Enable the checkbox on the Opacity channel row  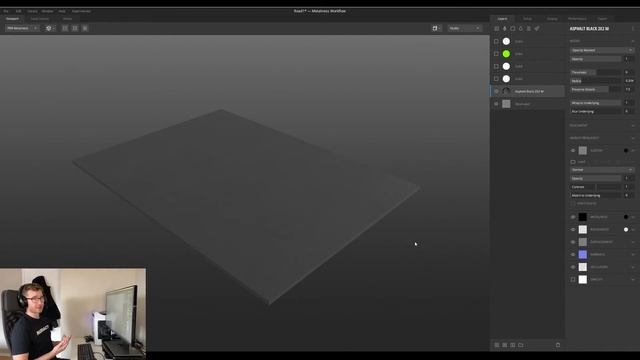573,280
